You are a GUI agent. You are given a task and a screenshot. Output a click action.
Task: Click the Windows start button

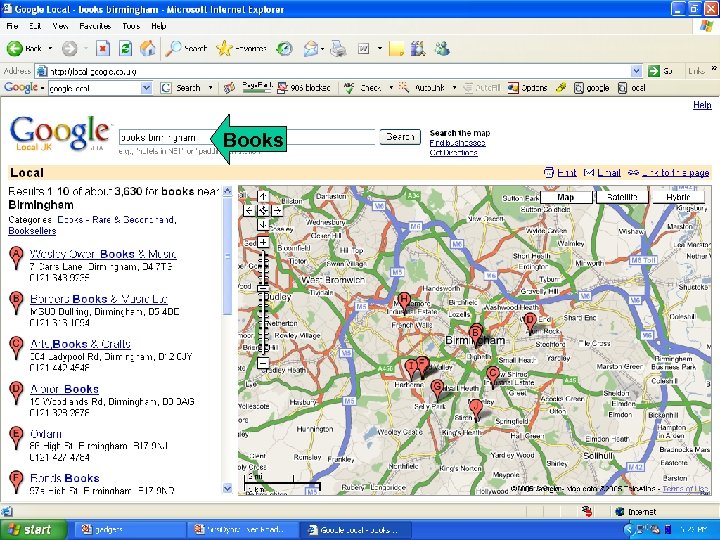(33, 530)
